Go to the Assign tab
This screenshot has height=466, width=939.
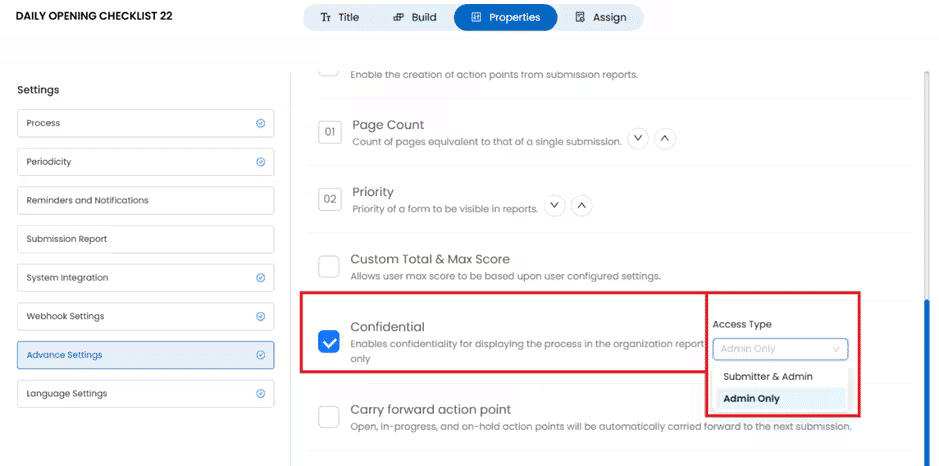pyautogui.click(x=602, y=17)
